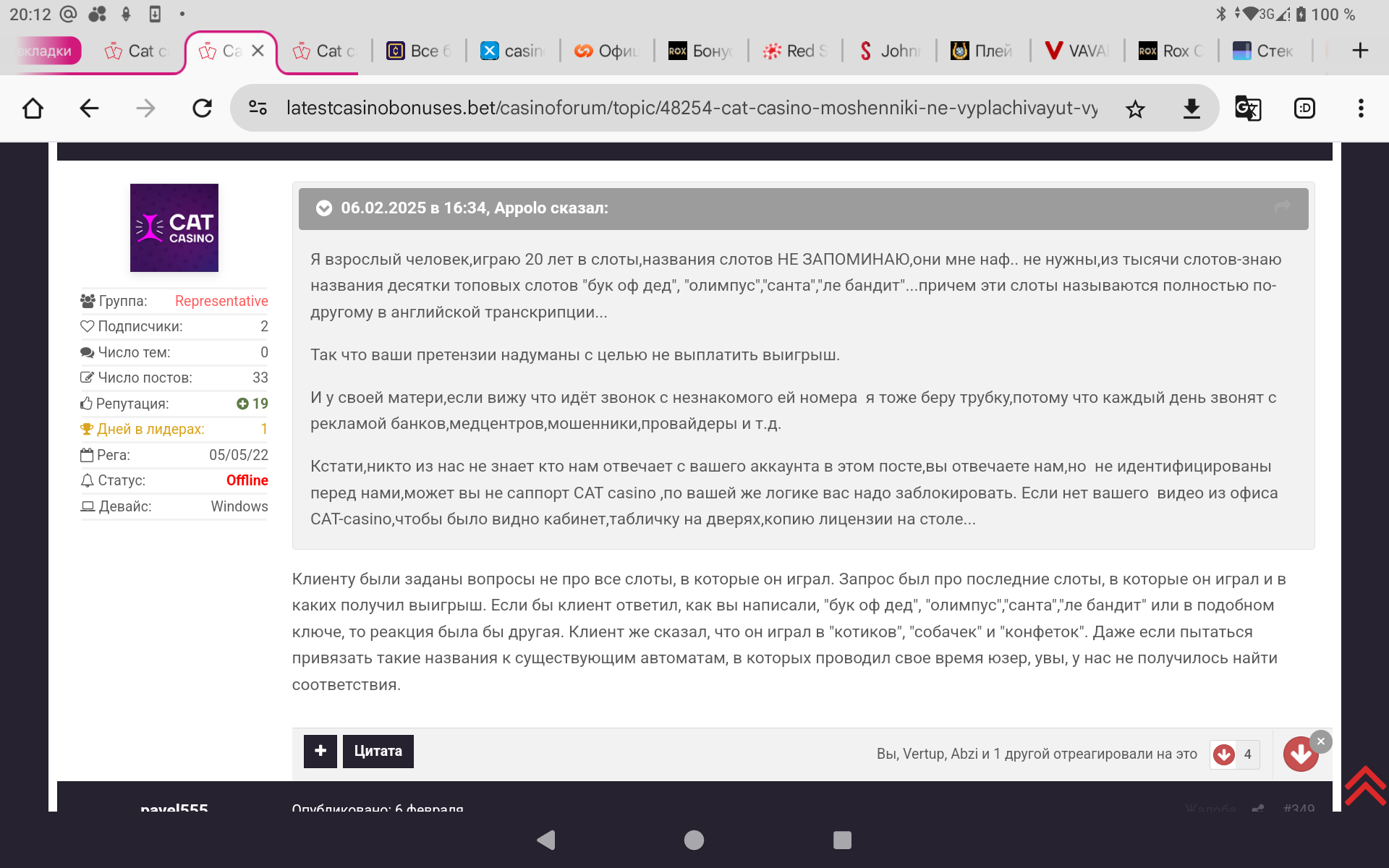
Task: Click the address bar URL
Action: [691, 109]
